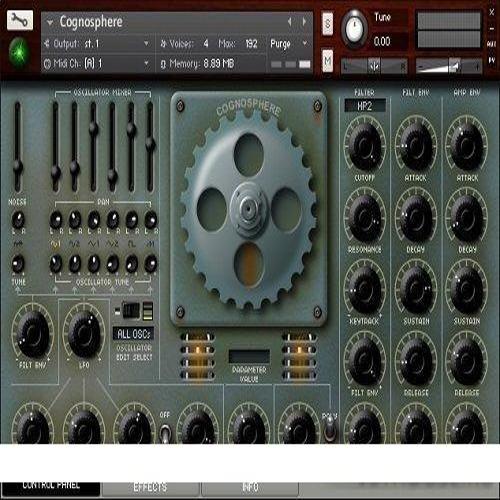Toggle the Solo S button
Viewport: 500px width, 500px height.
click(328, 24)
